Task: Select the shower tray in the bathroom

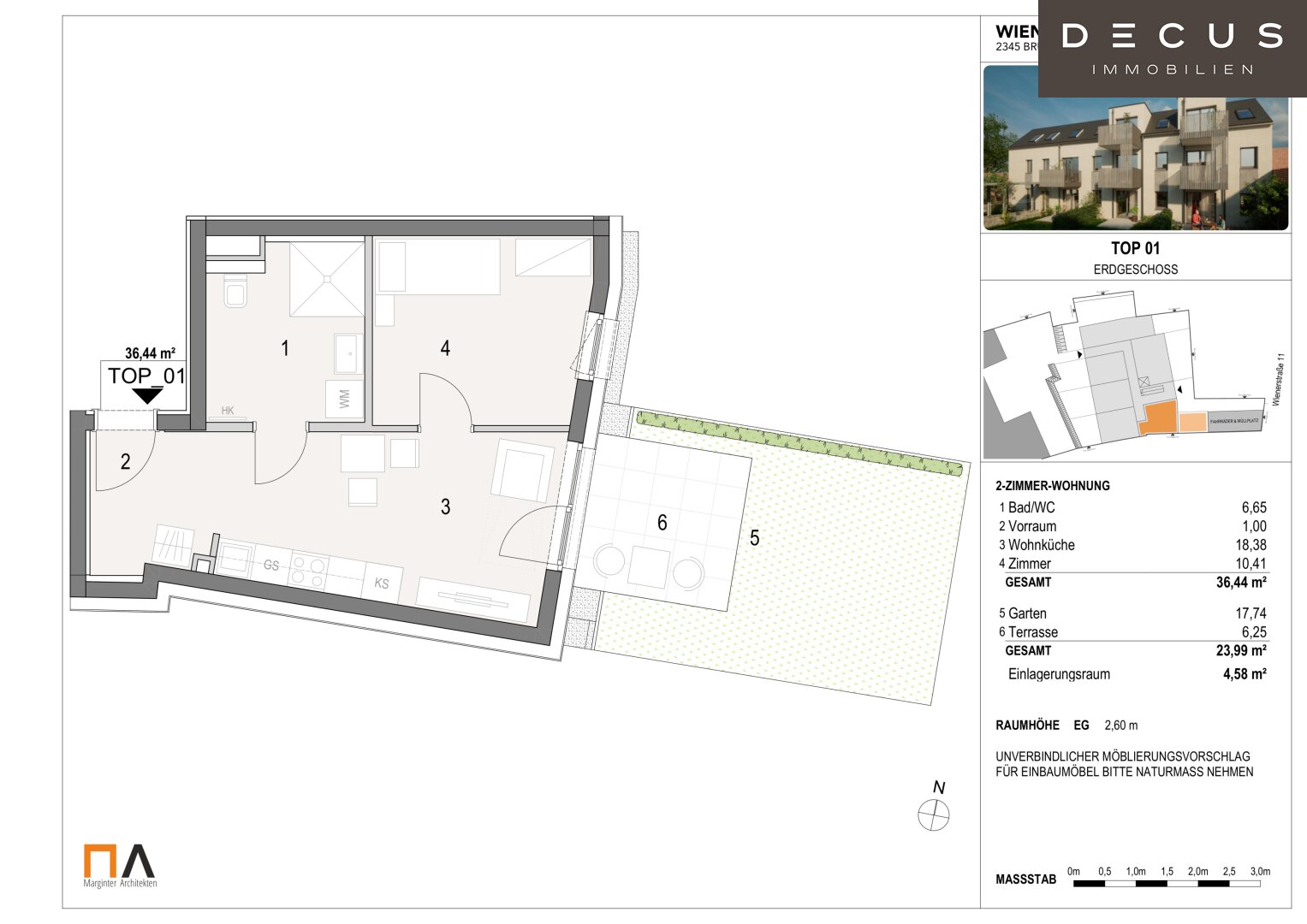Action: (x=326, y=279)
